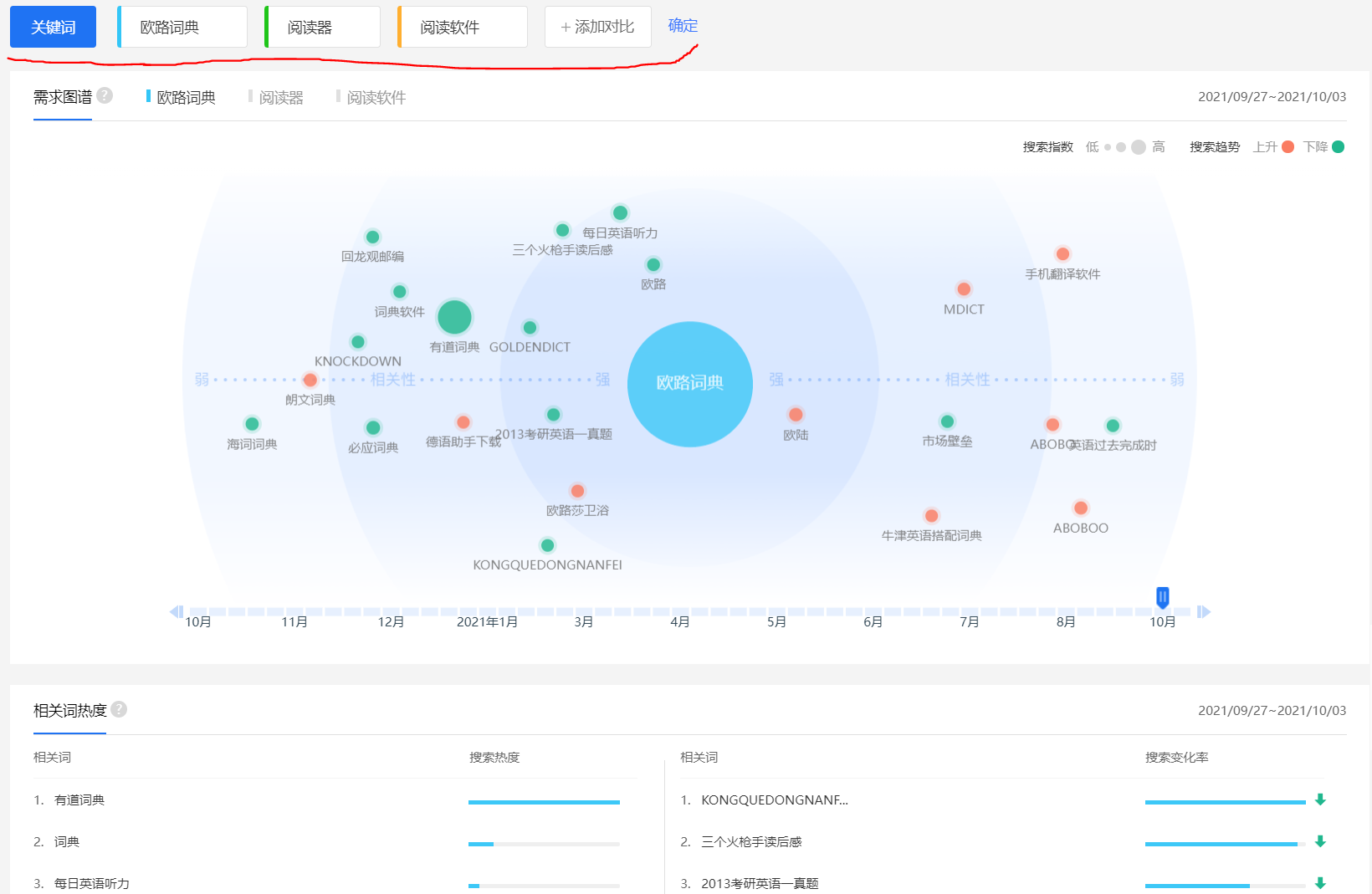Click the help icon beside 需求图谱

point(105,95)
